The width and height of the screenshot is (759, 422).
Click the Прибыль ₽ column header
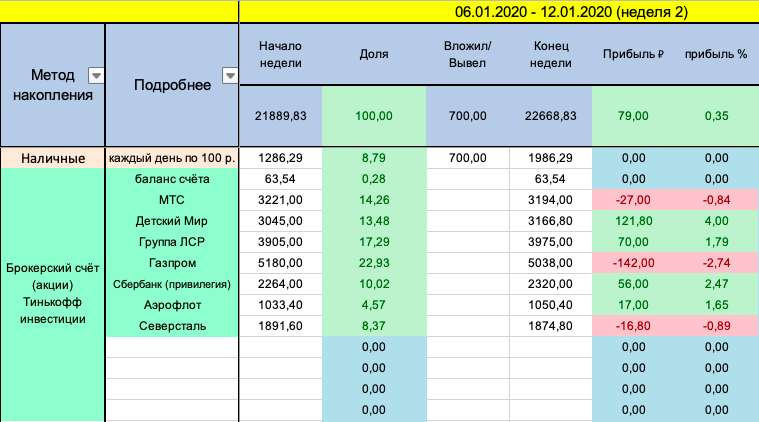[632, 54]
